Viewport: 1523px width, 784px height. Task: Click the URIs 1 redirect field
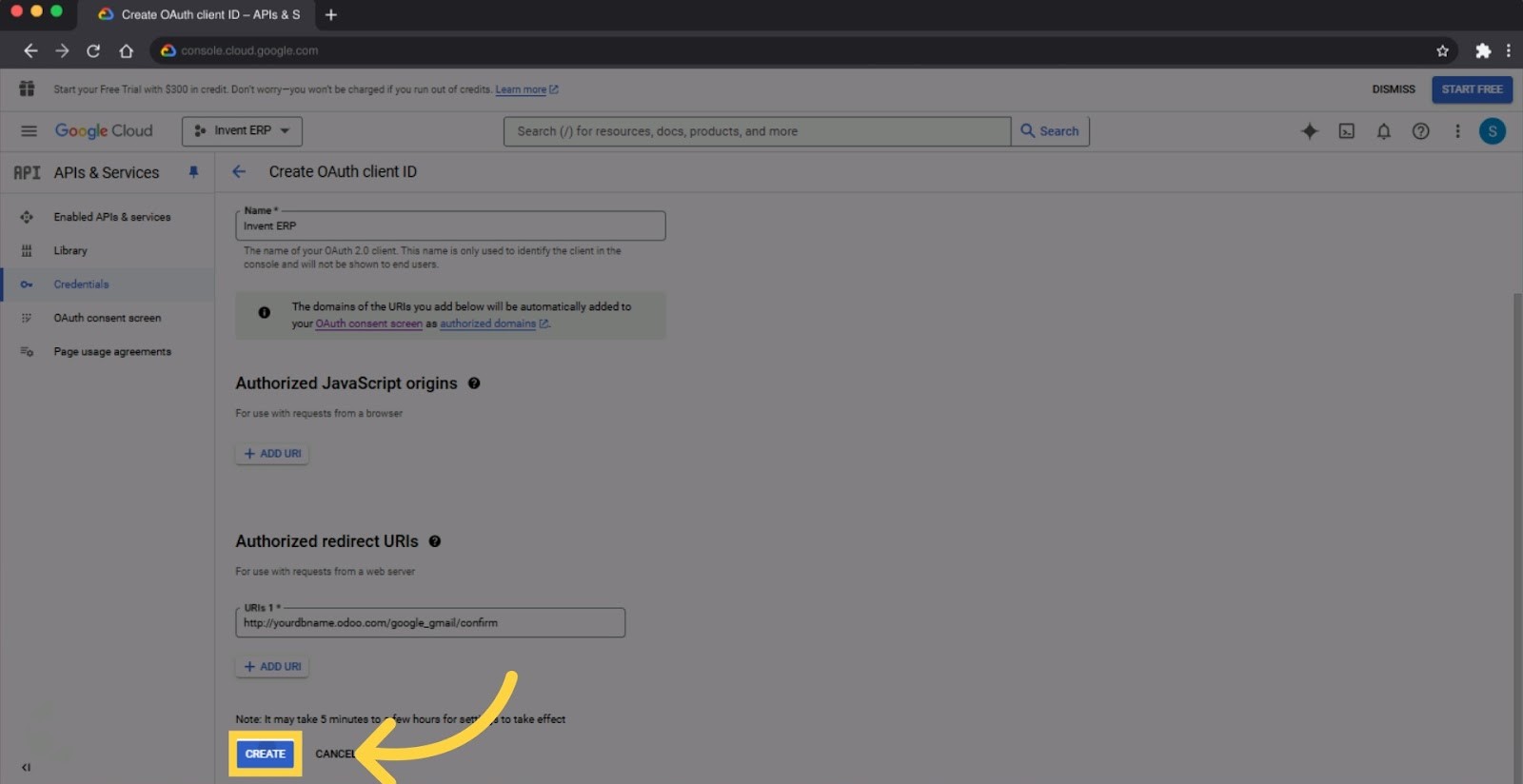[430, 622]
